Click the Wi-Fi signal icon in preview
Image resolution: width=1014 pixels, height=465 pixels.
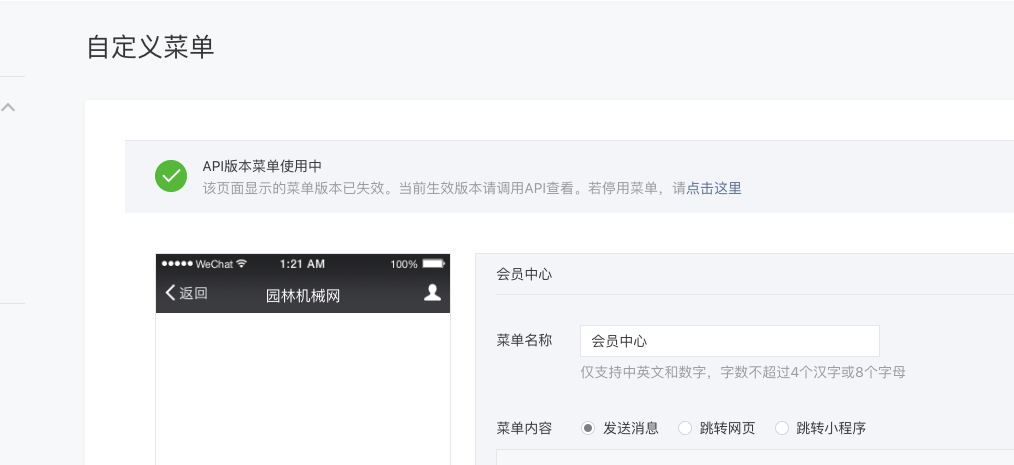(x=242, y=264)
